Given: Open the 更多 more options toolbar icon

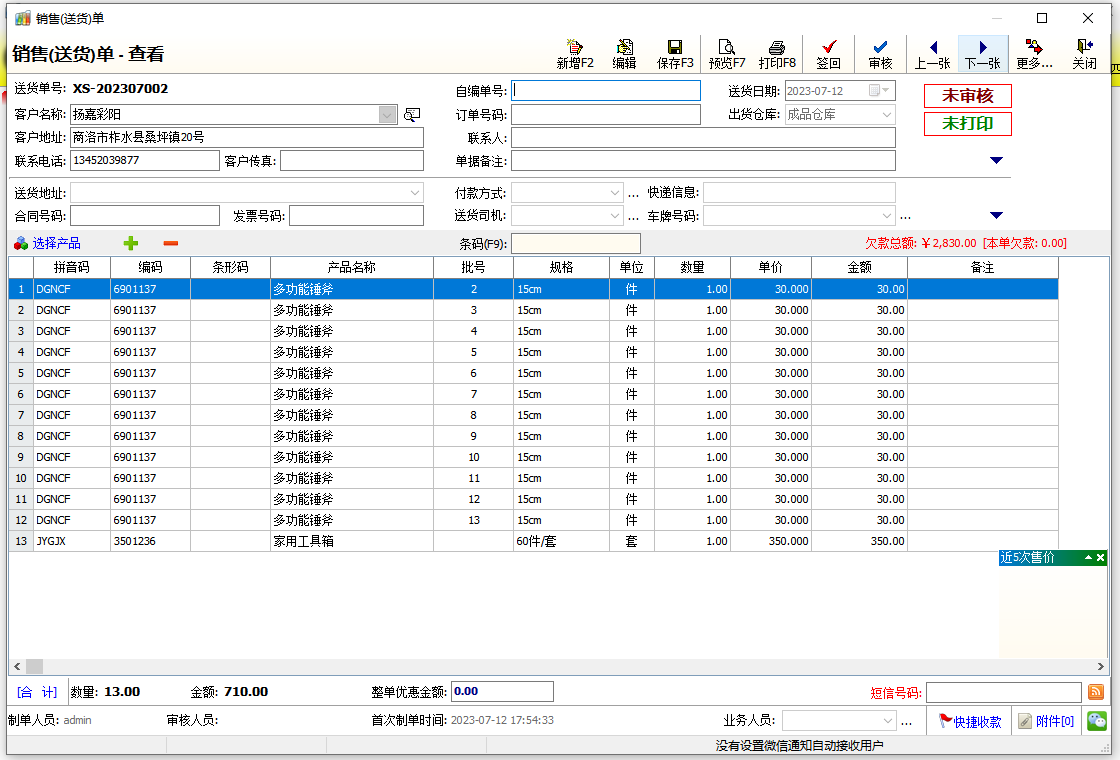Looking at the screenshot, I should click(1034, 54).
